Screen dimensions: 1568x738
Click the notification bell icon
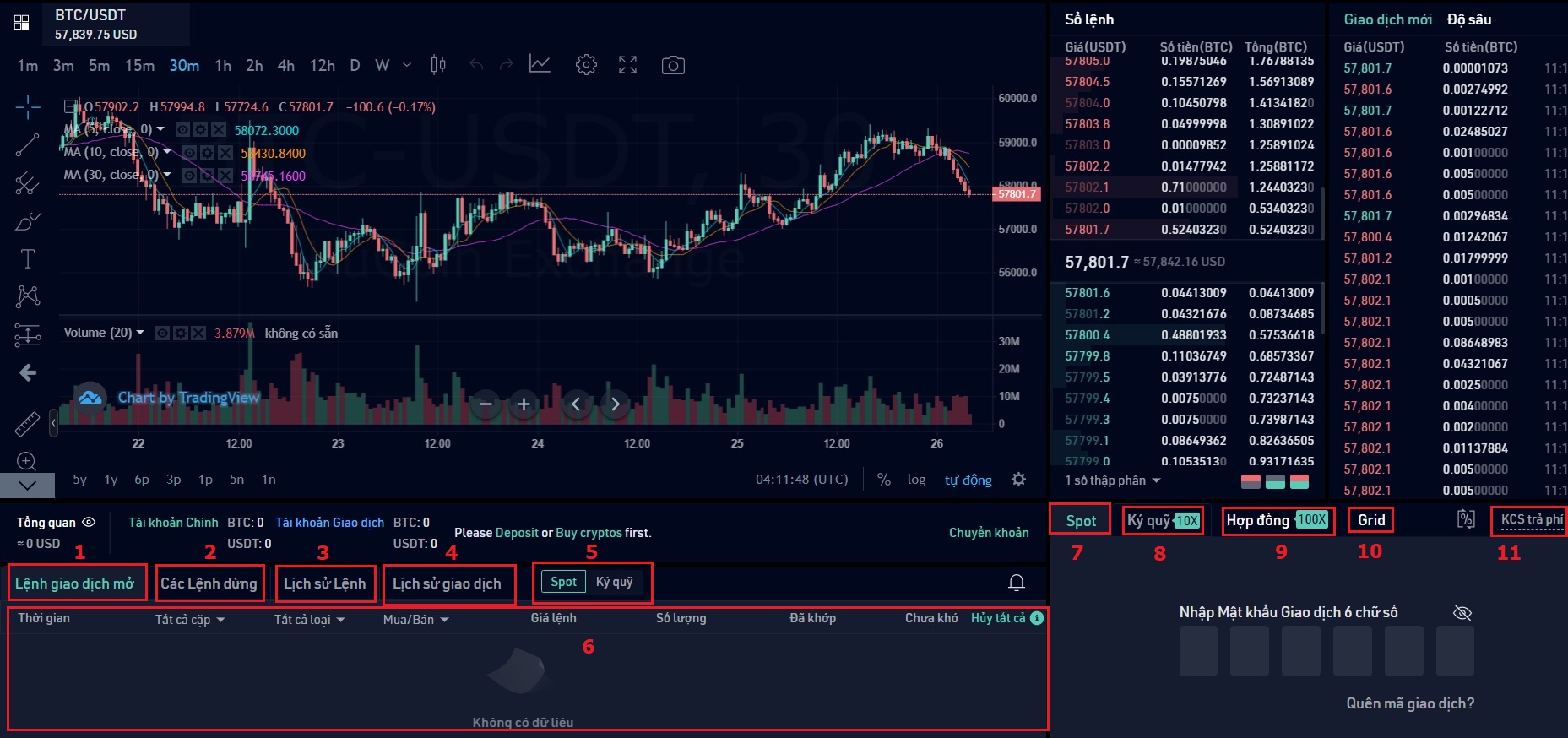(x=1017, y=583)
